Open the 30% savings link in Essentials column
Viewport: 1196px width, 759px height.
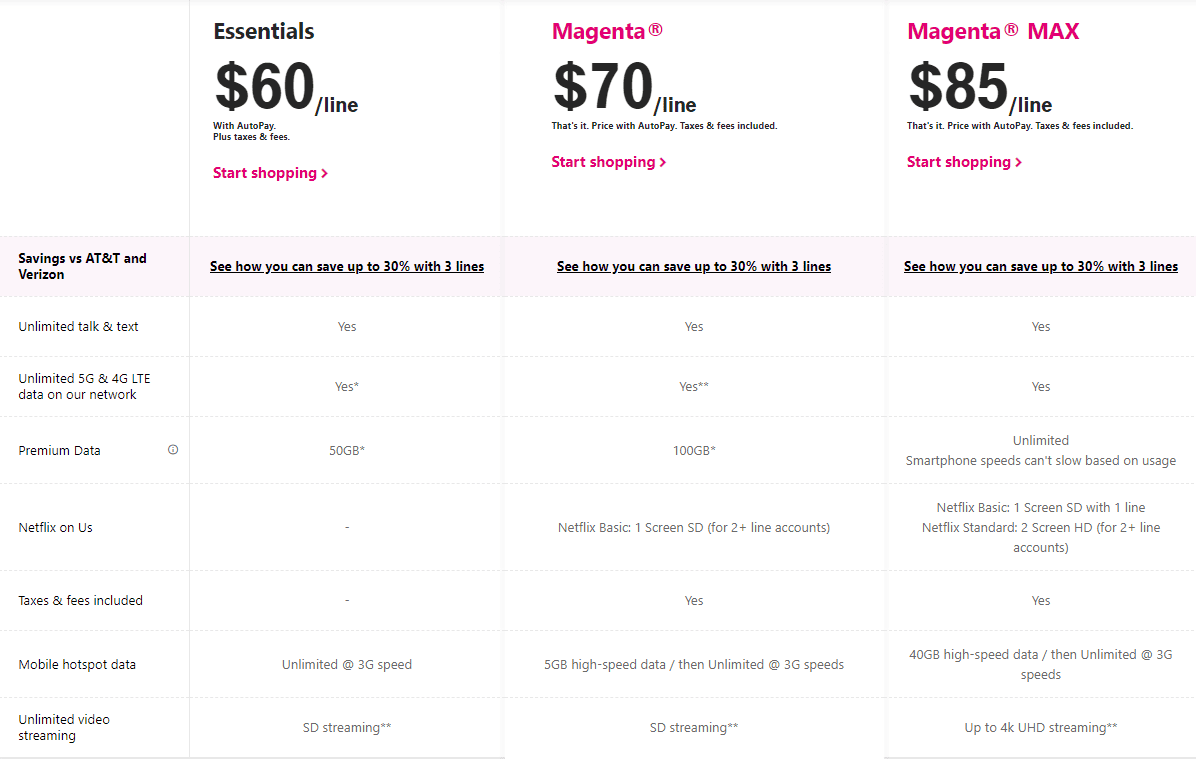point(347,266)
